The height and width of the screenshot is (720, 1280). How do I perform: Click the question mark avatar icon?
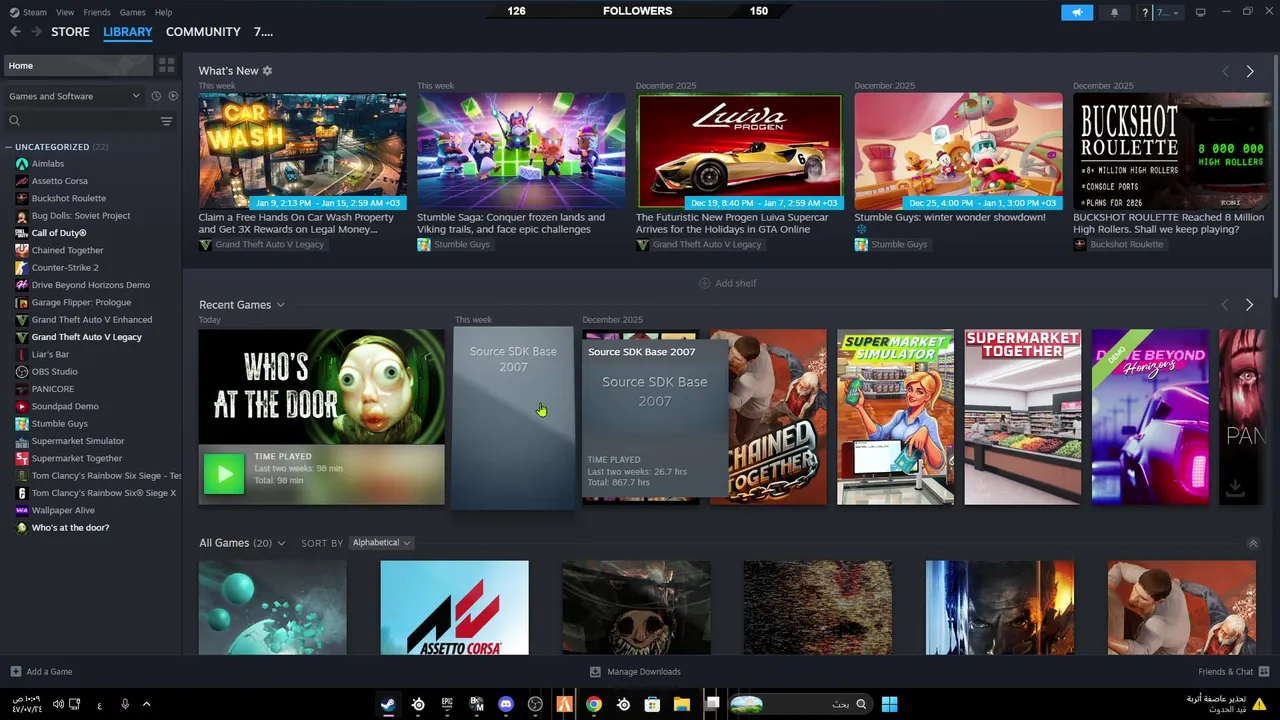click(x=1145, y=12)
